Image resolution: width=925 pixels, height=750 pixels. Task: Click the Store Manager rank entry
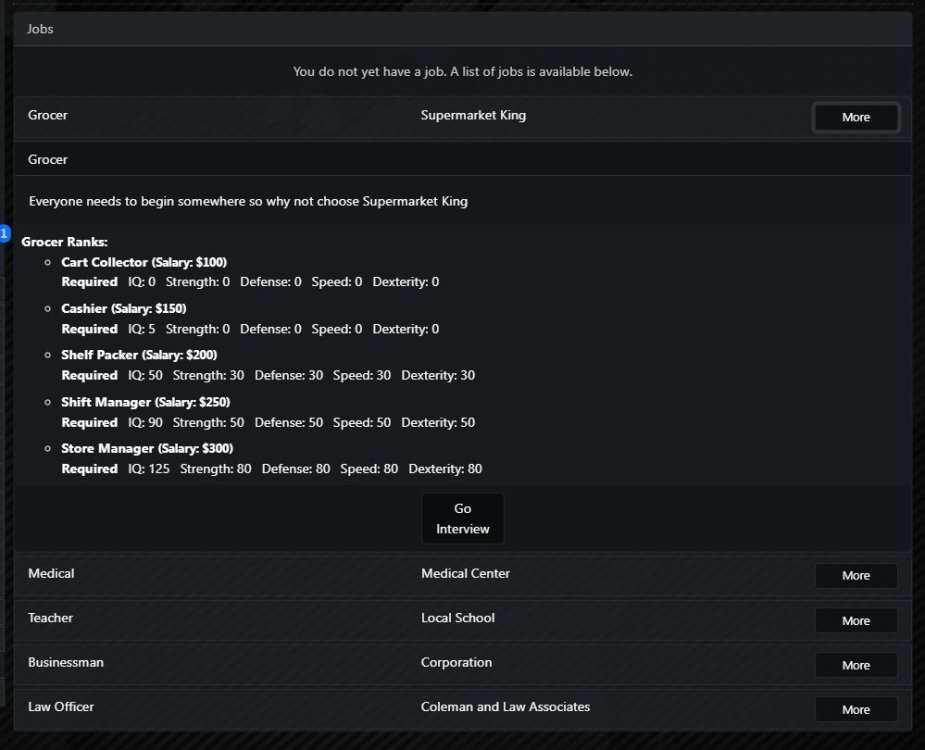[147, 448]
